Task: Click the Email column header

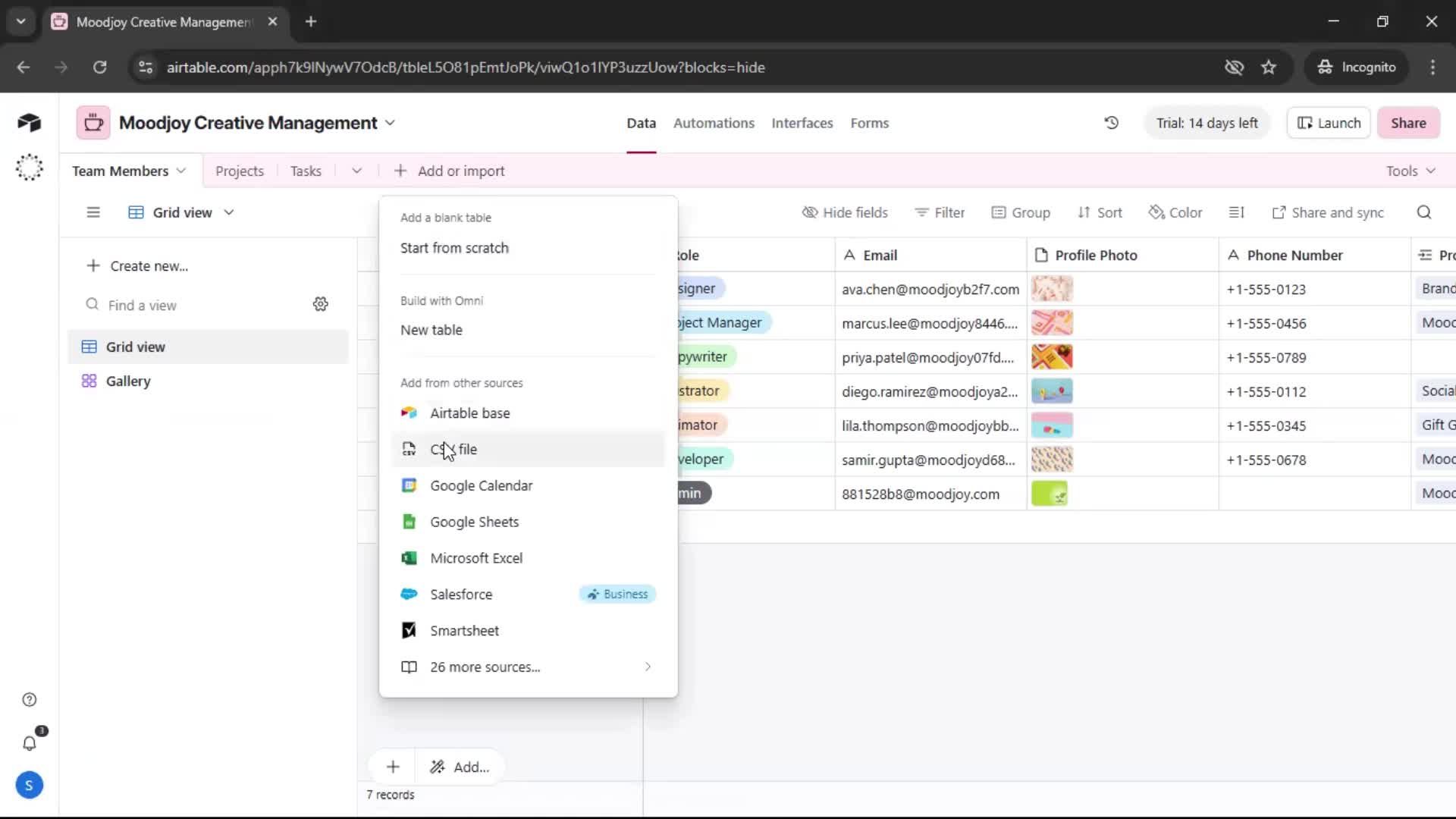Action: (x=930, y=255)
